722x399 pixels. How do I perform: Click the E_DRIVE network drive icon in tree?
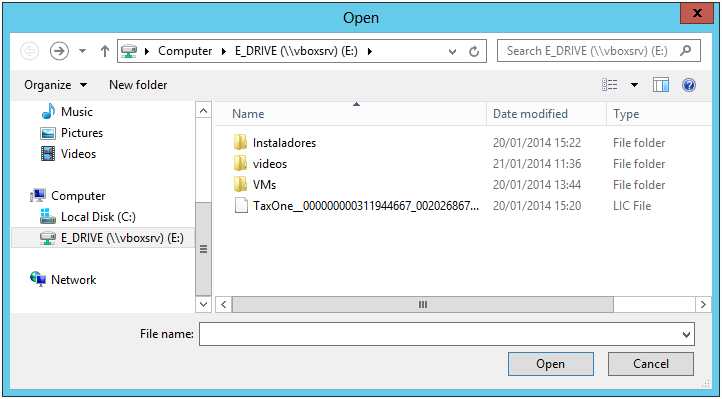click(x=48, y=238)
